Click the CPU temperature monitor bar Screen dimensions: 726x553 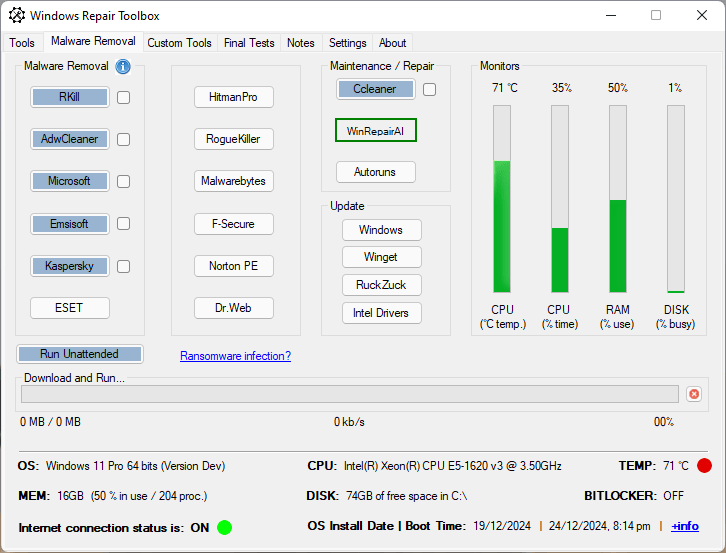point(502,199)
